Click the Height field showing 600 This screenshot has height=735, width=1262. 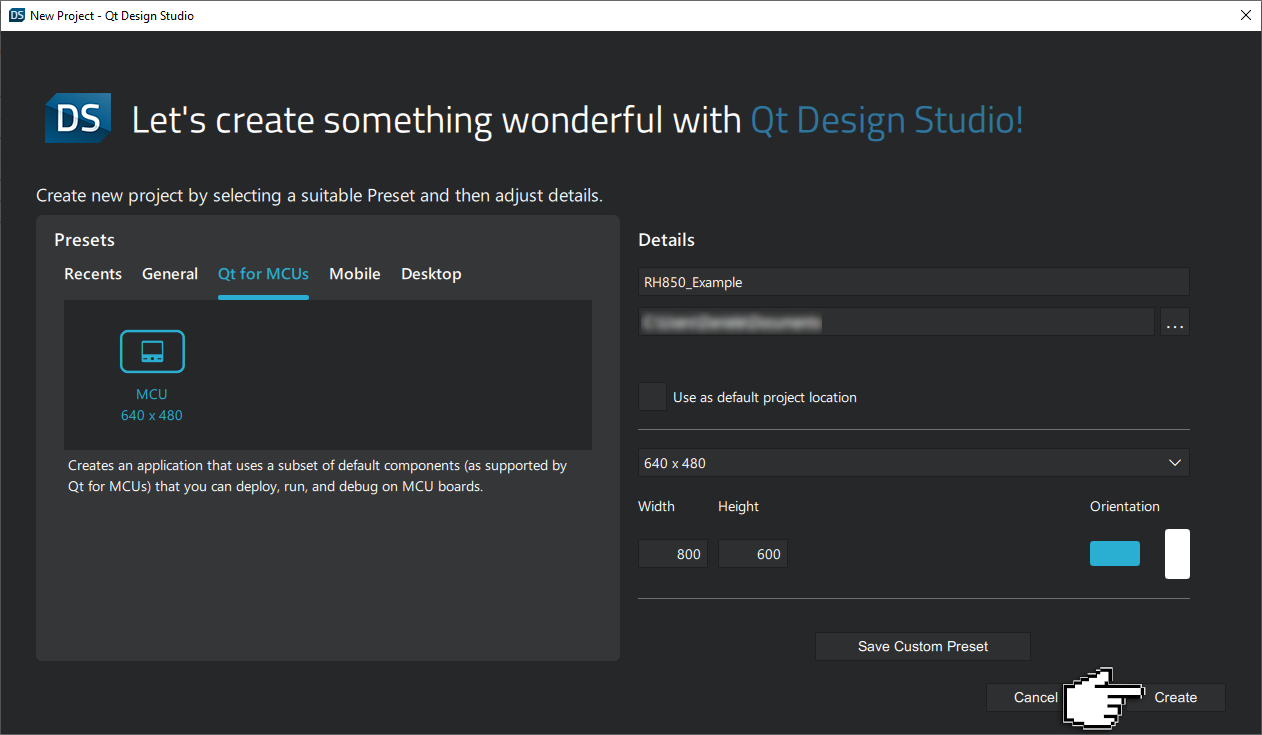752,553
